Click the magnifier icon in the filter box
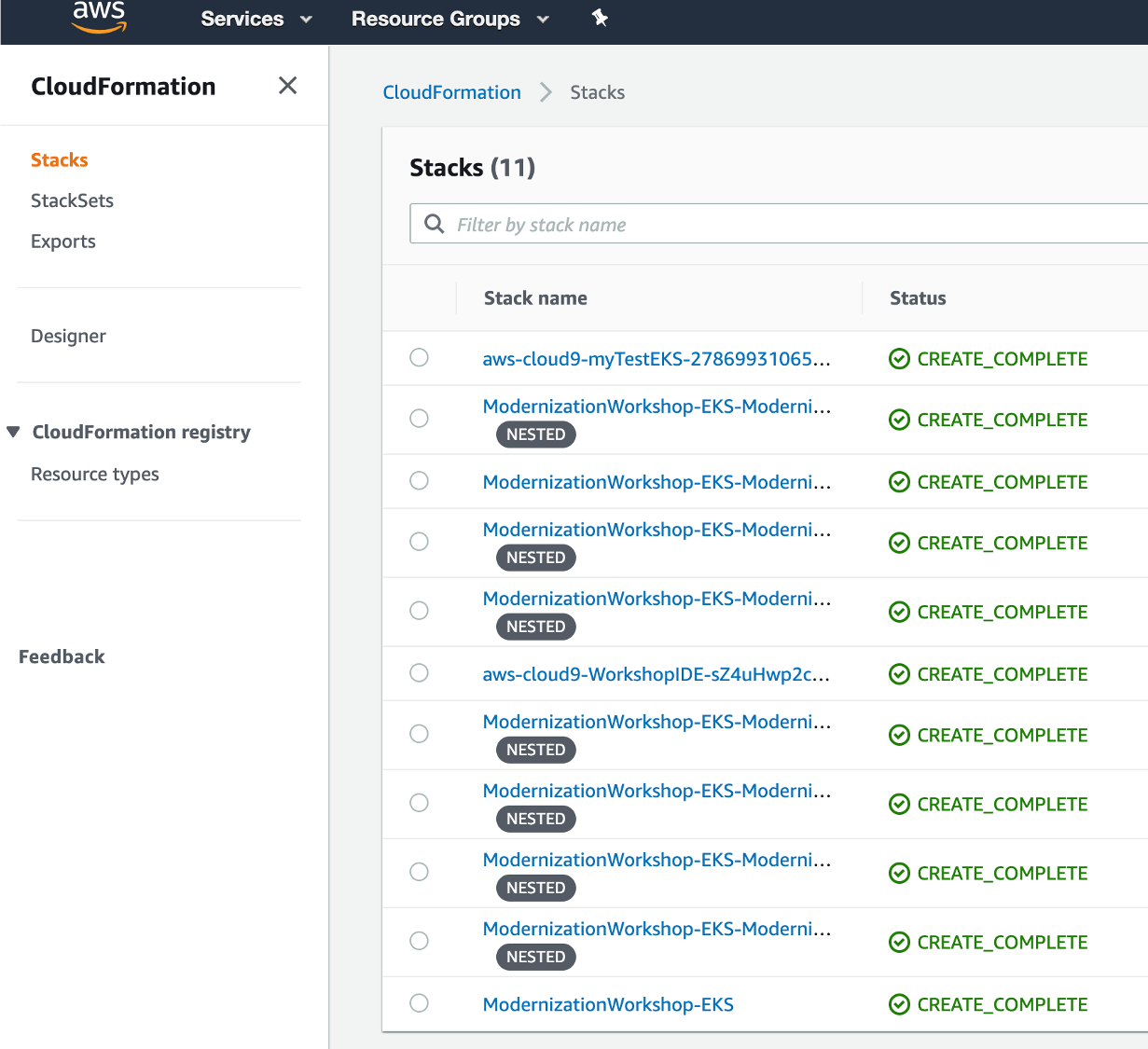This screenshot has width=1148, height=1049. (x=434, y=224)
